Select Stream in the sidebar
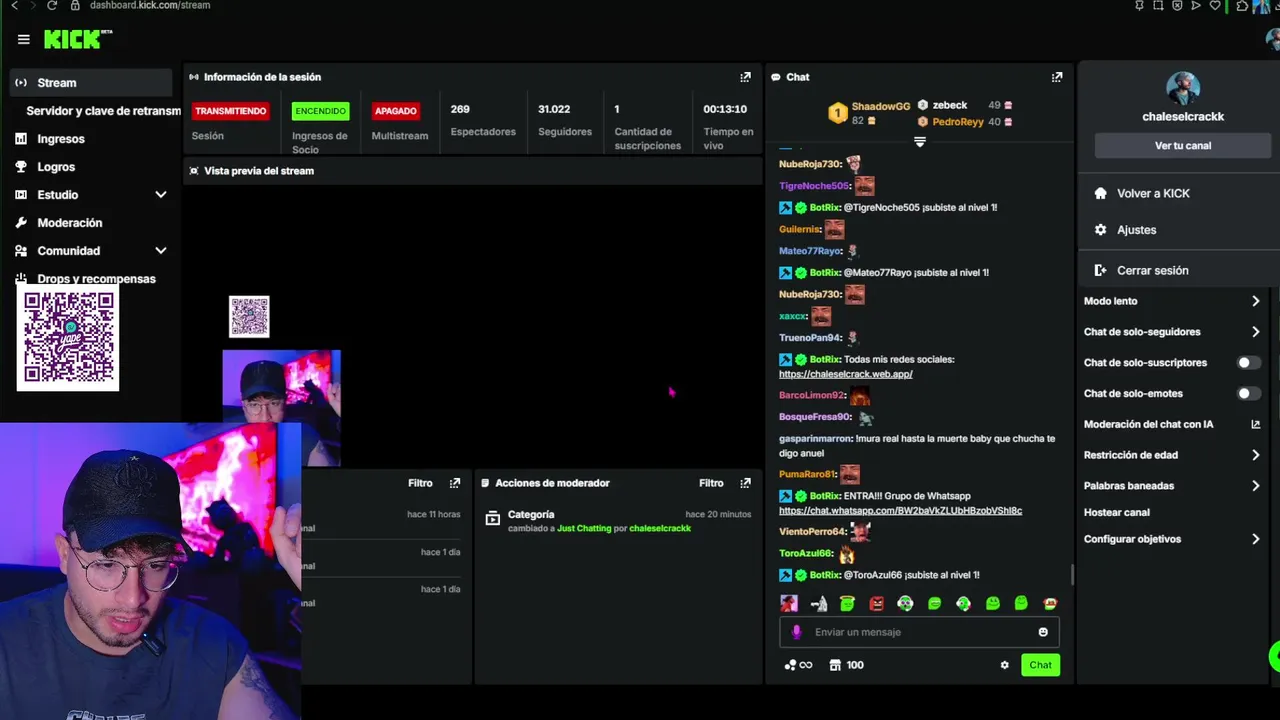1280x720 pixels. pyautogui.click(x=92, y=83)
